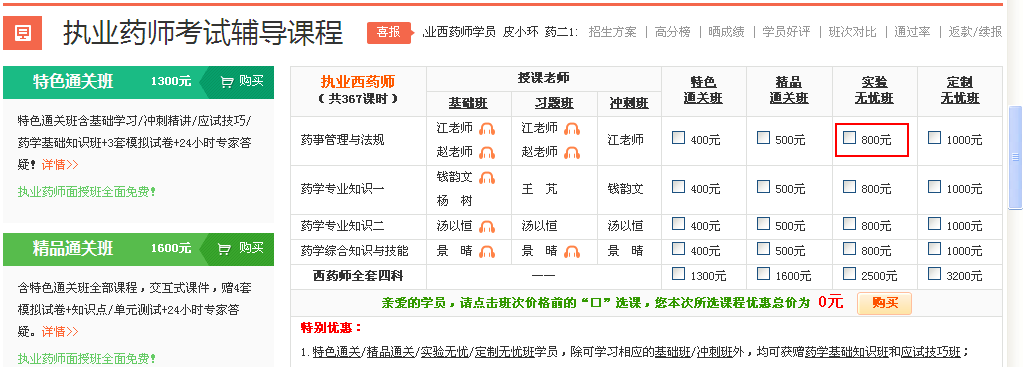Click the cart icon on 特色通关班 banner
This screenshot has height=367, width=1023.
click(x=226, y=82)
